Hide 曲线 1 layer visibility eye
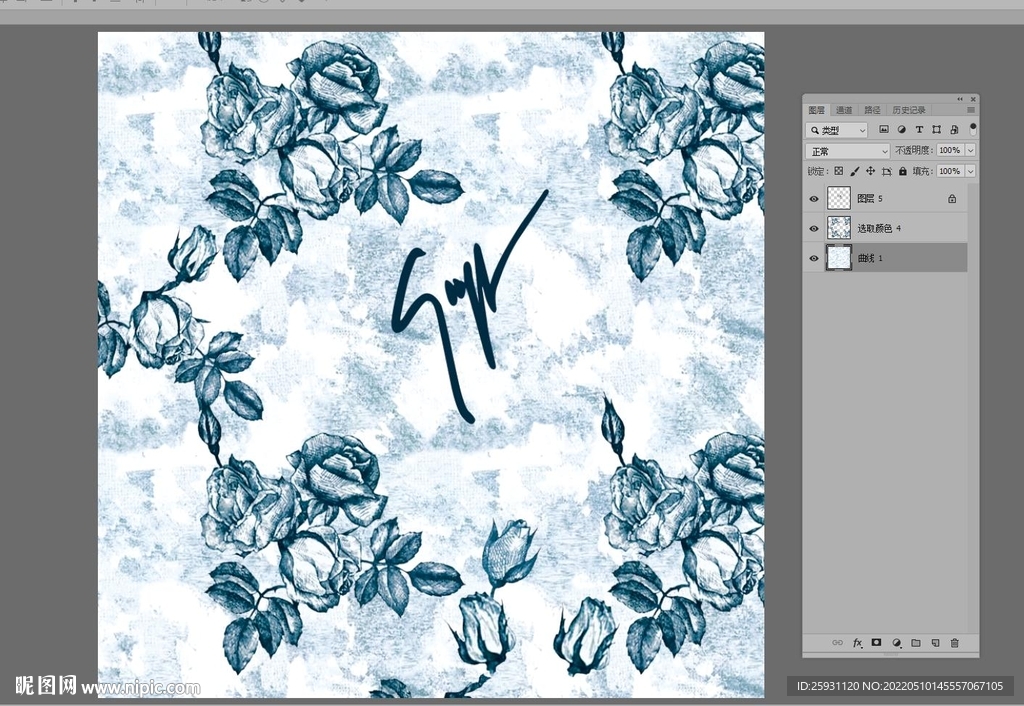 (x=814, y=259)
